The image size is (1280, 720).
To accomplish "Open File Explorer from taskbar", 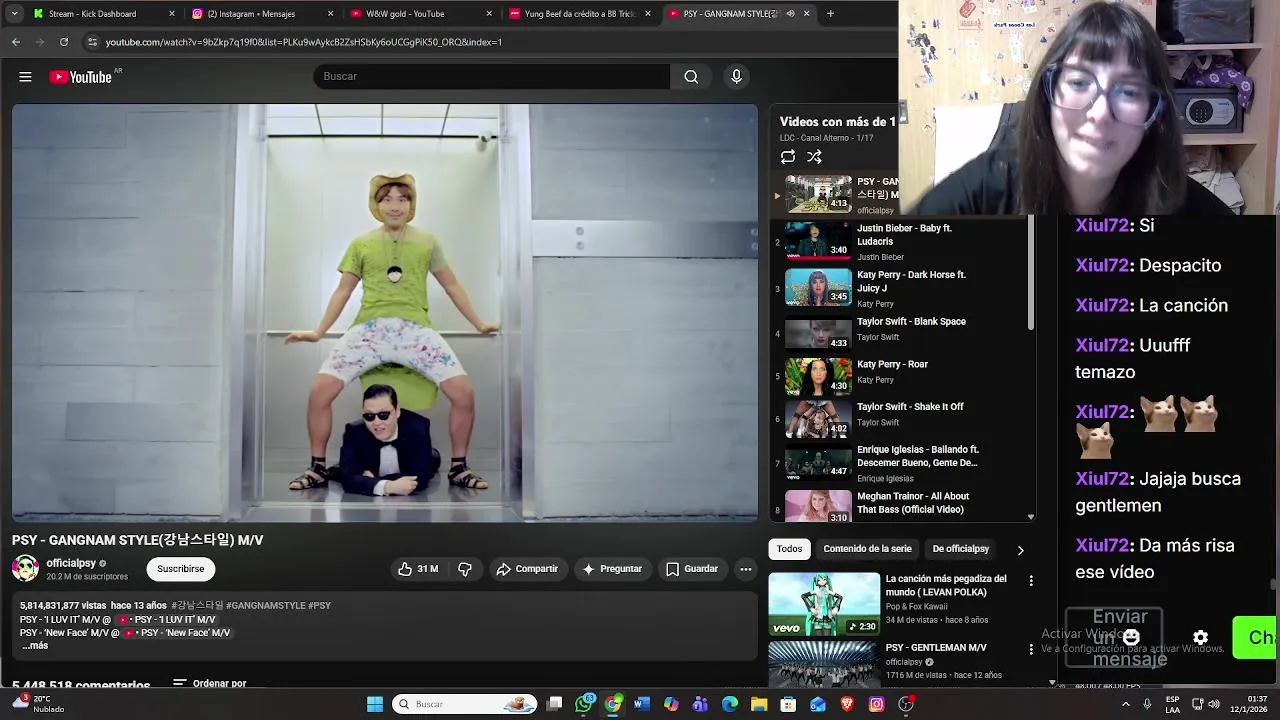I will point(759,704).
